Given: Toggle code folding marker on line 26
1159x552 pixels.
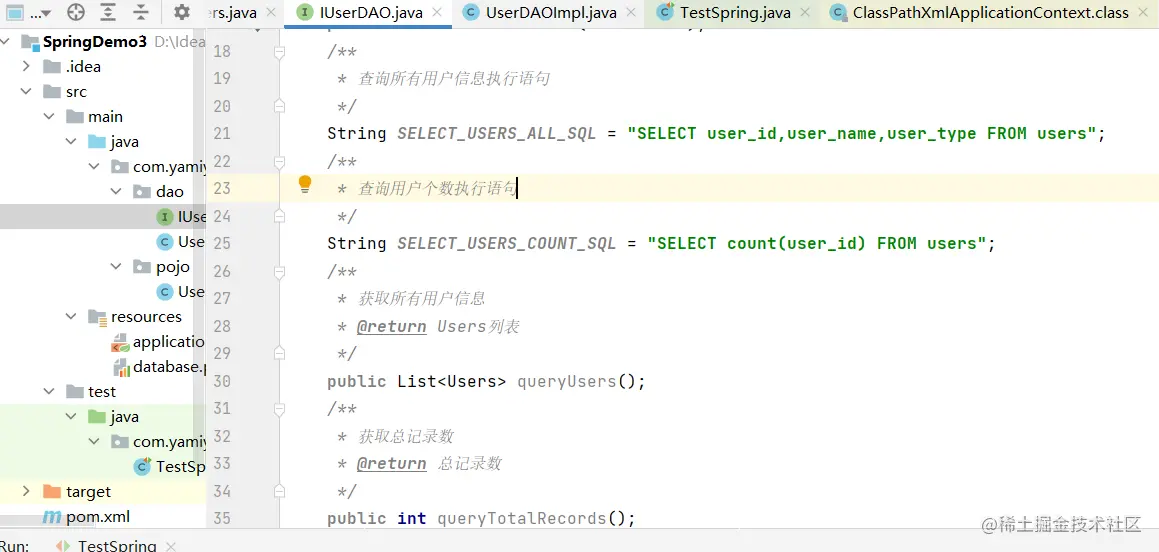Looking at the screenshot, I should pos(279,271).
